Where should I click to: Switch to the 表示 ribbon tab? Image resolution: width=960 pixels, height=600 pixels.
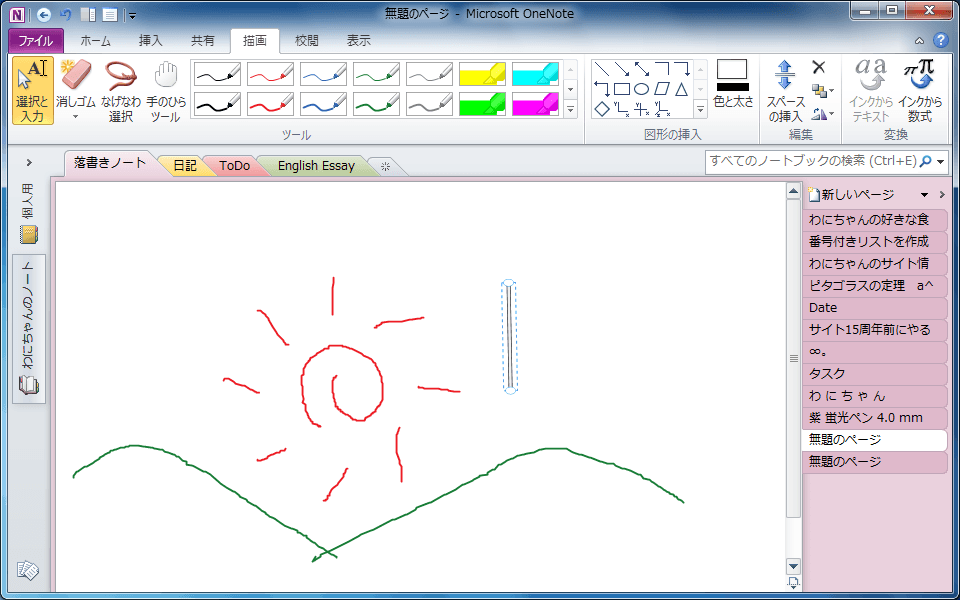coord(358,41)
